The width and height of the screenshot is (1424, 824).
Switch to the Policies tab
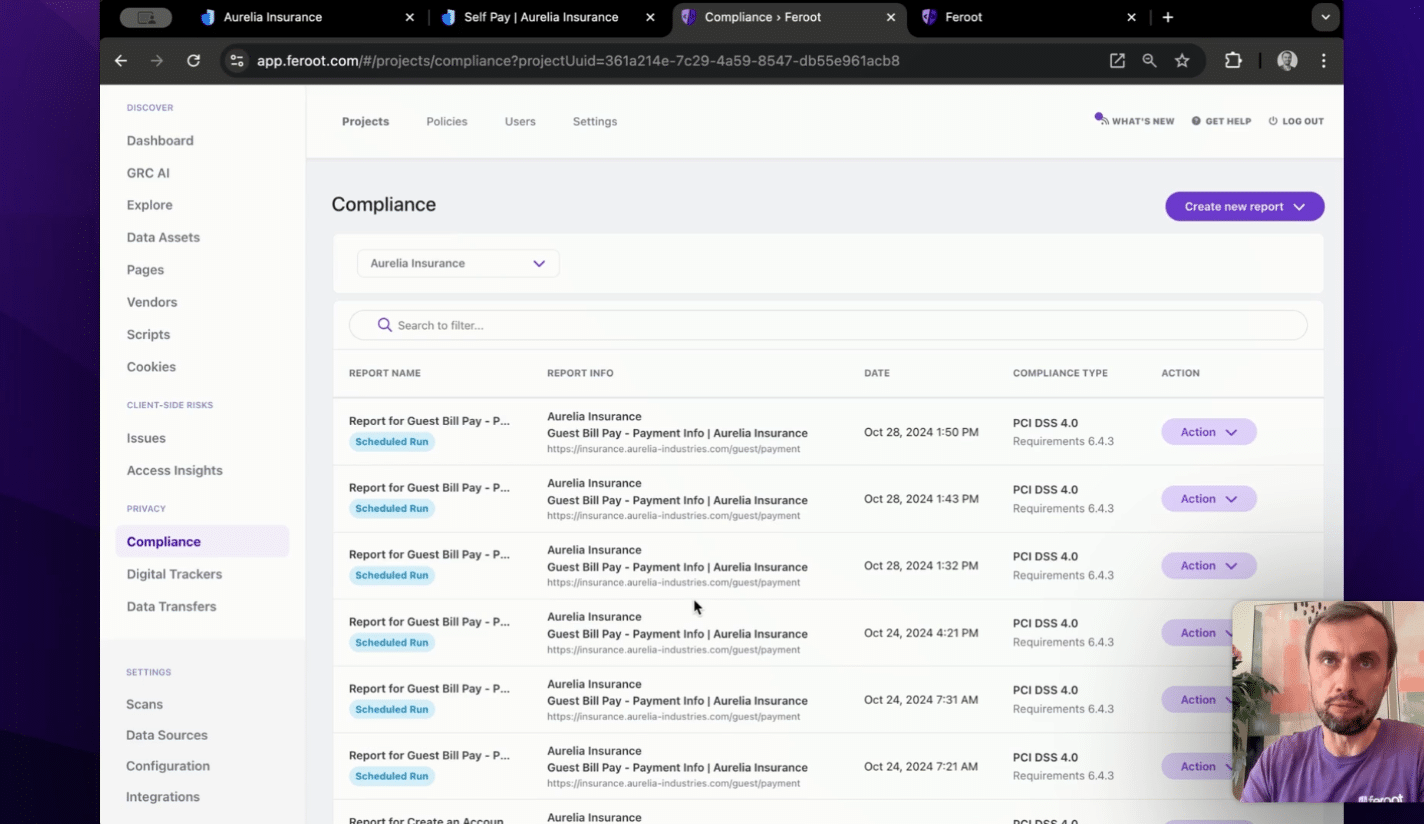pos(446,121)
